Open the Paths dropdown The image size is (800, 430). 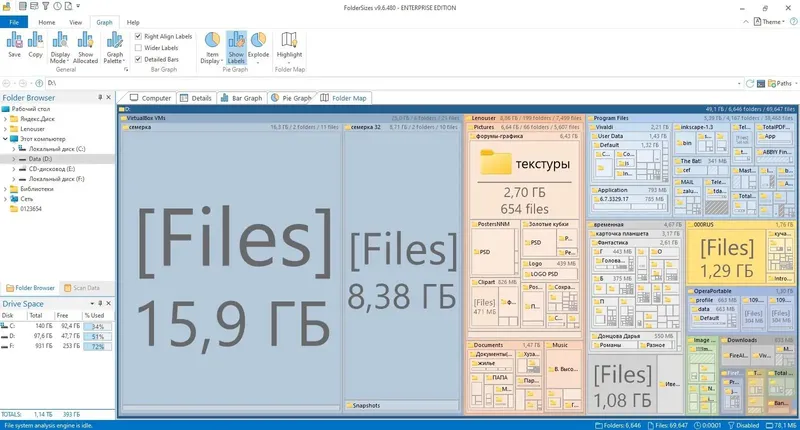click(x=783, y=83)
